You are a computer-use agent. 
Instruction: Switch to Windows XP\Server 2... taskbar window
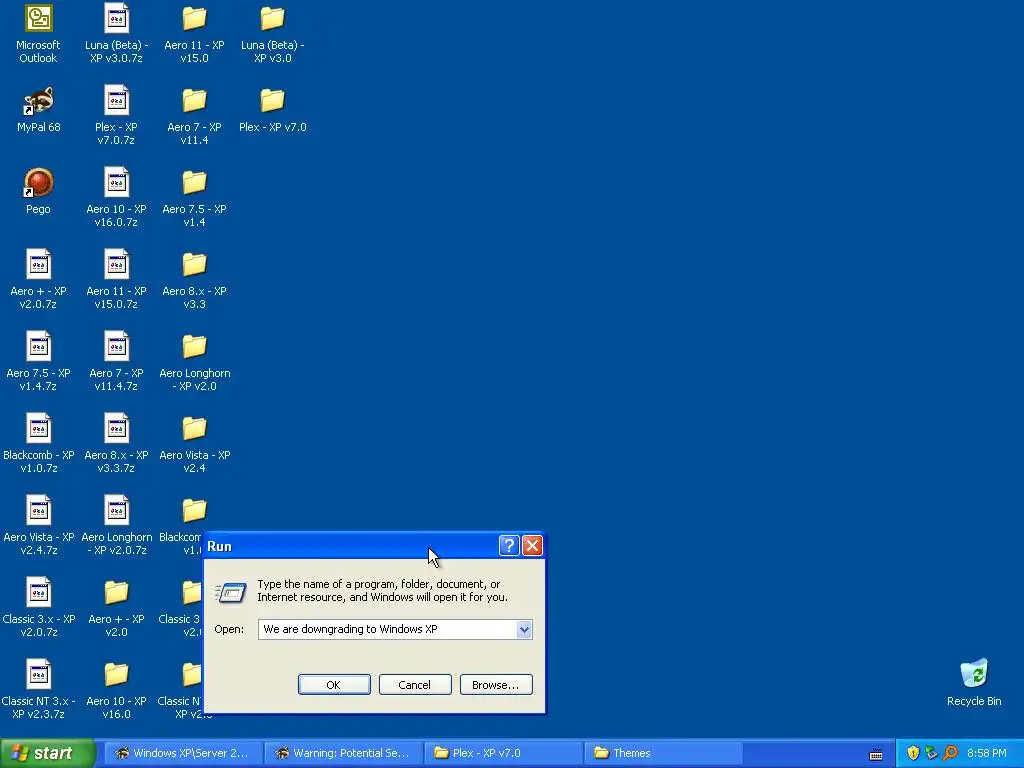[x=183, y=753]
